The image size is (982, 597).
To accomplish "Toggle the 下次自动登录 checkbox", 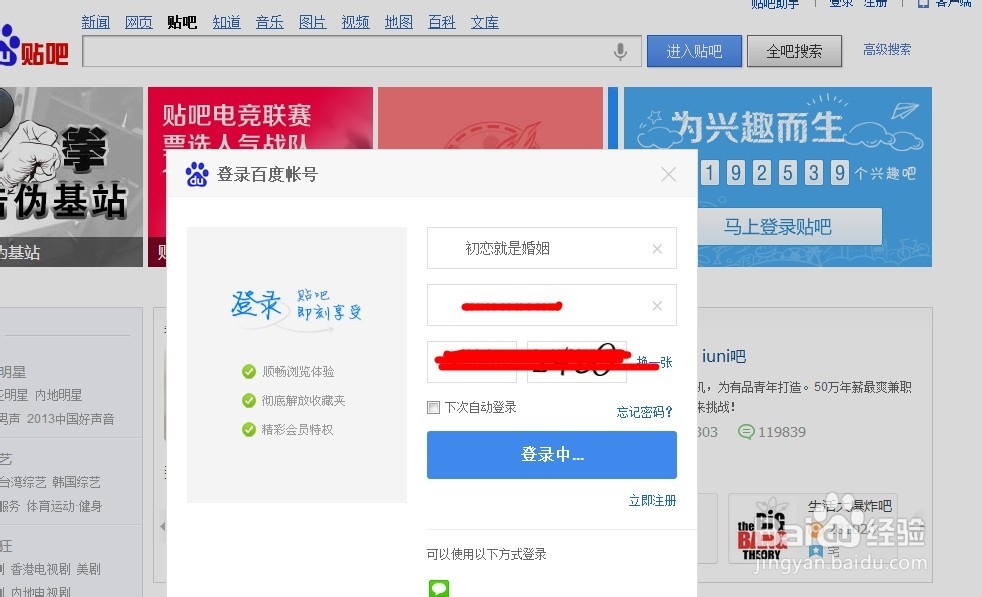I will (x=433, y=407).
